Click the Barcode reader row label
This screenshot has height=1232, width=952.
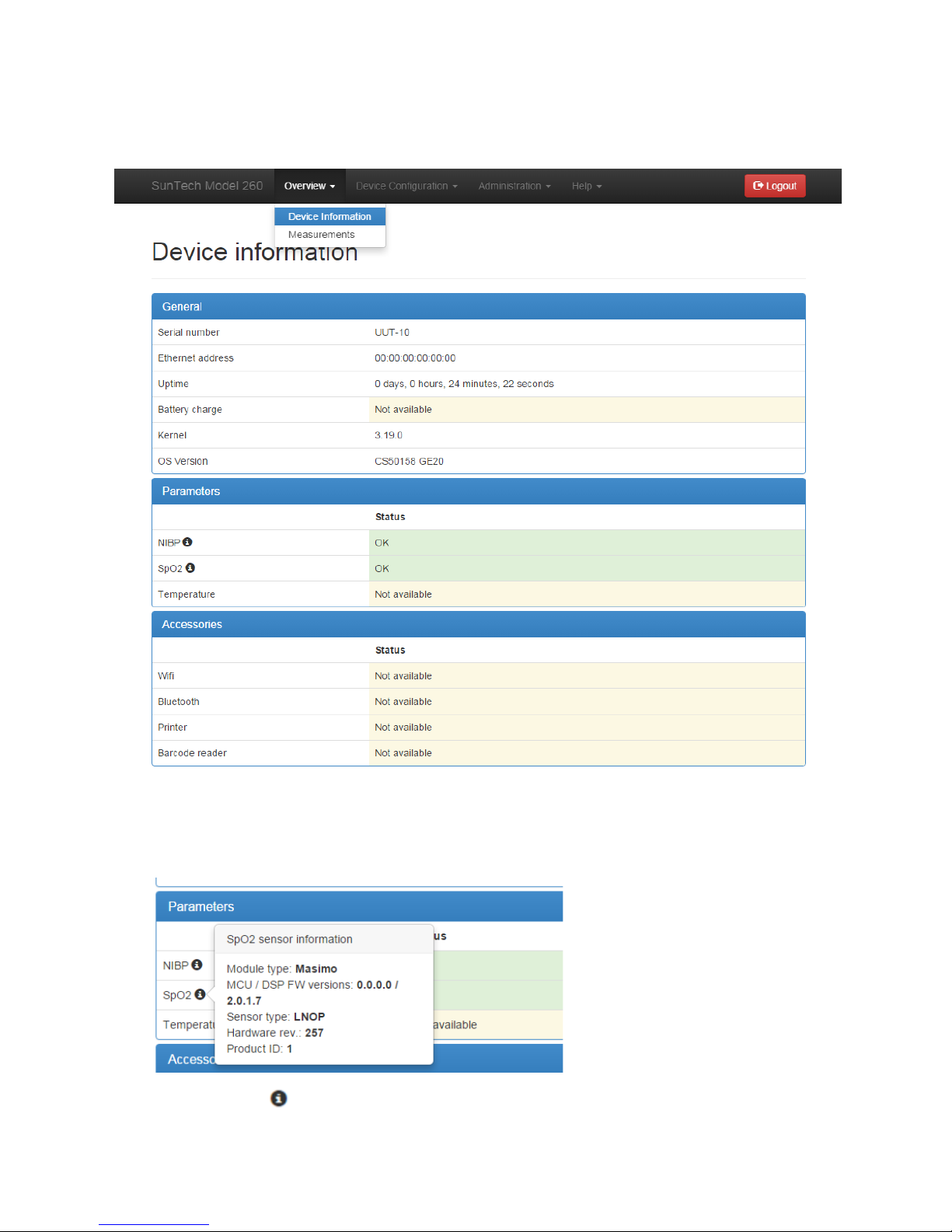[192, 753]
